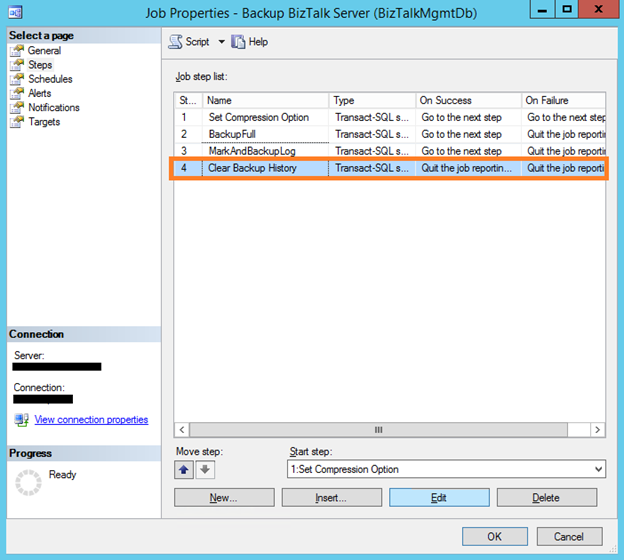Click step number 4 cell
Viewport: 624px width, 560px height.
click(x=189, y=168)
